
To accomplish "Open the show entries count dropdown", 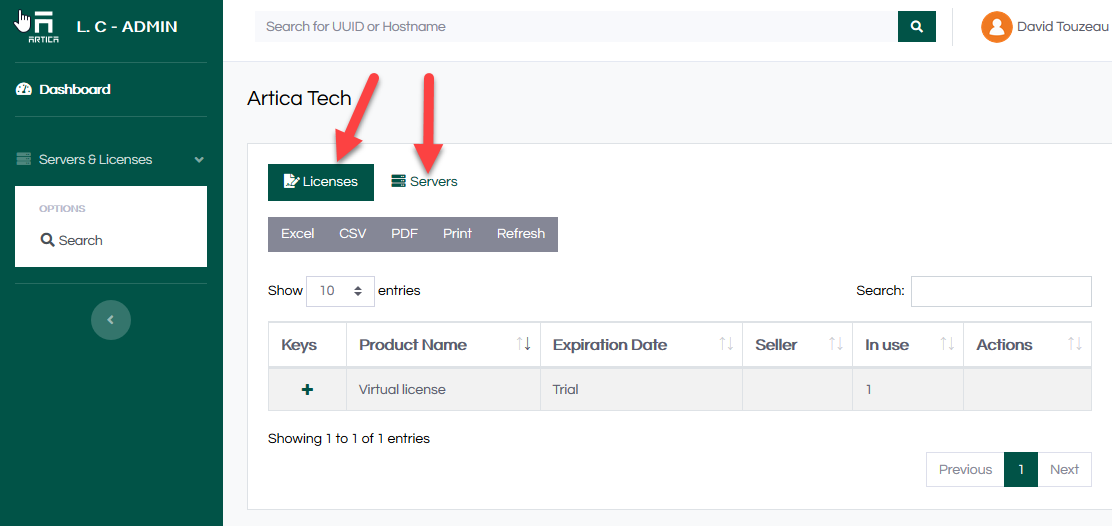I will click(340, 291).
